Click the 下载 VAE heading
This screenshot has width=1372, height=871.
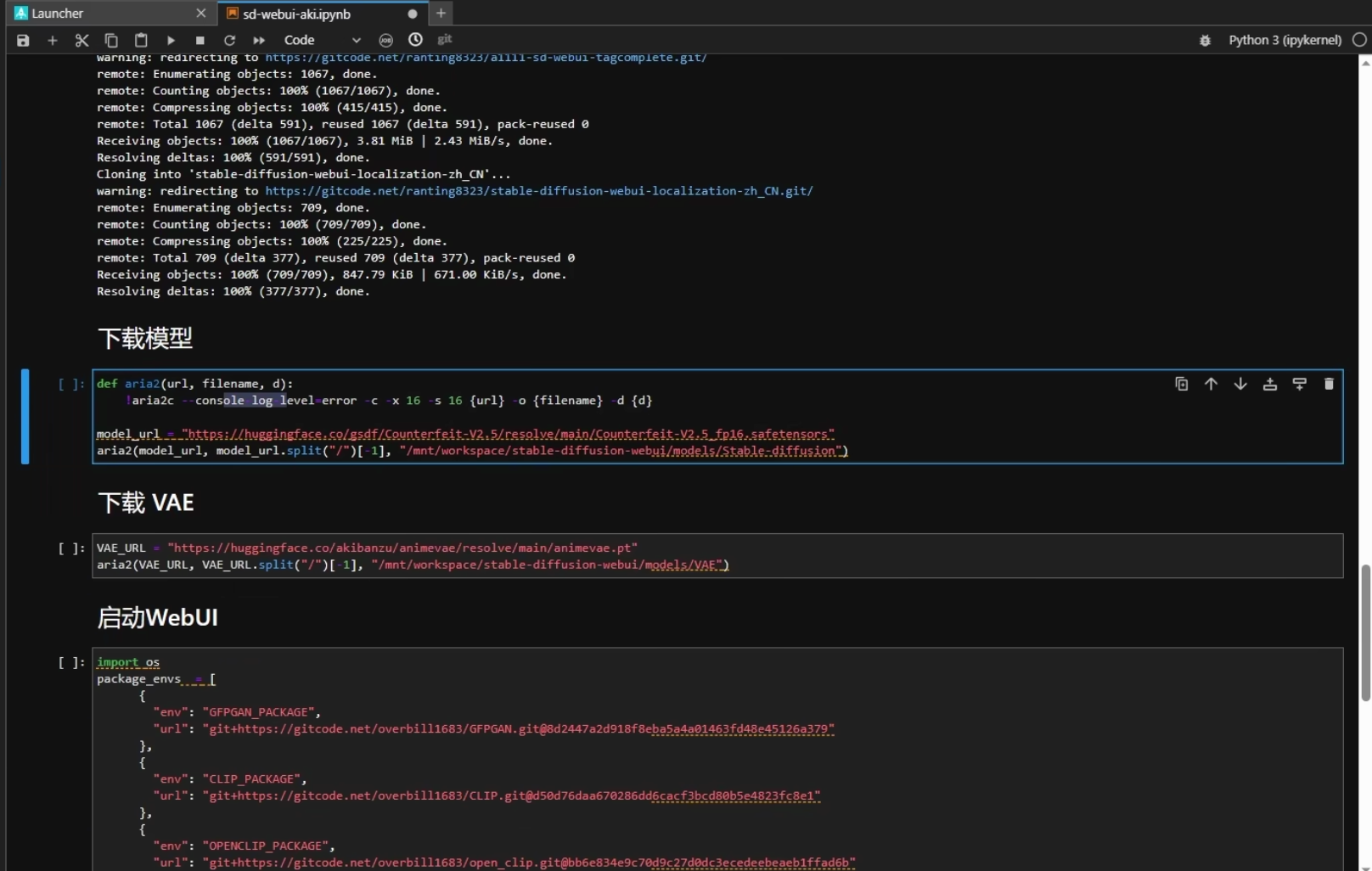pos(146,503)
